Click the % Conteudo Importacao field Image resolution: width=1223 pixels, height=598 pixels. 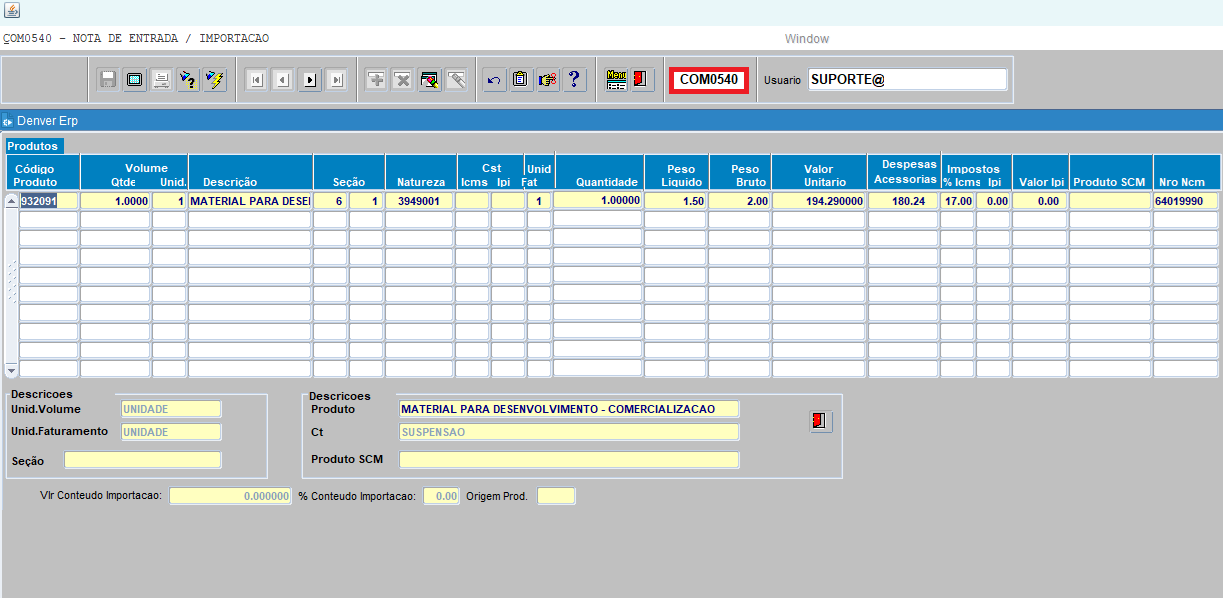pos(442,496)
